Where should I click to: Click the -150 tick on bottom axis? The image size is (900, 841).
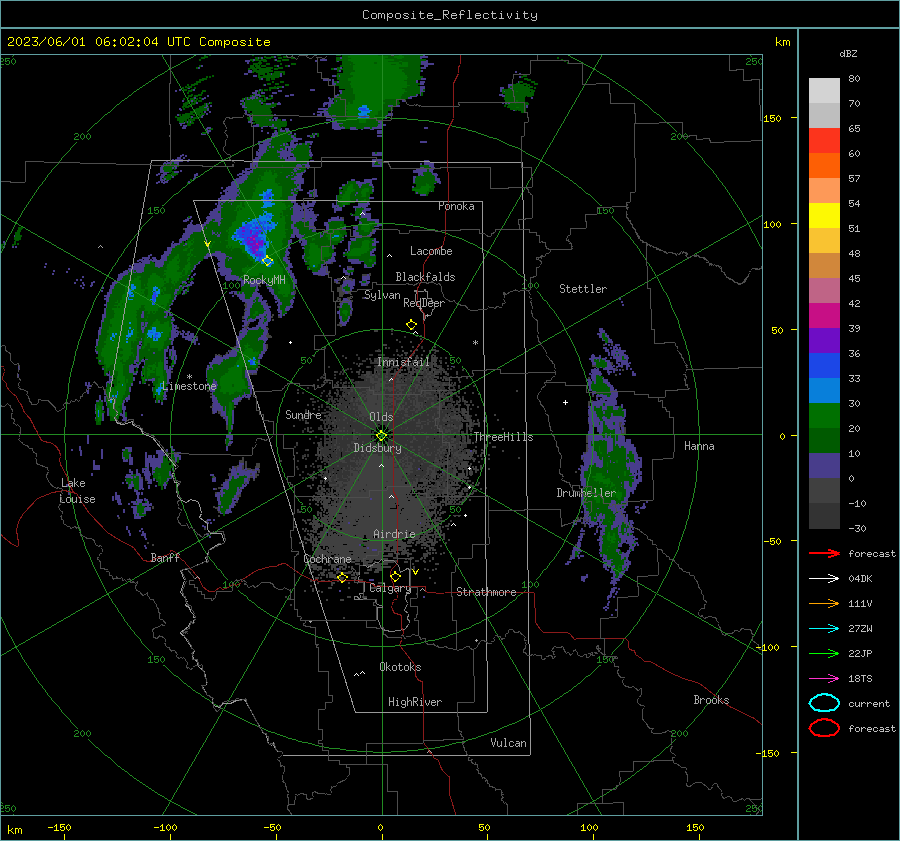click(59, 827)
